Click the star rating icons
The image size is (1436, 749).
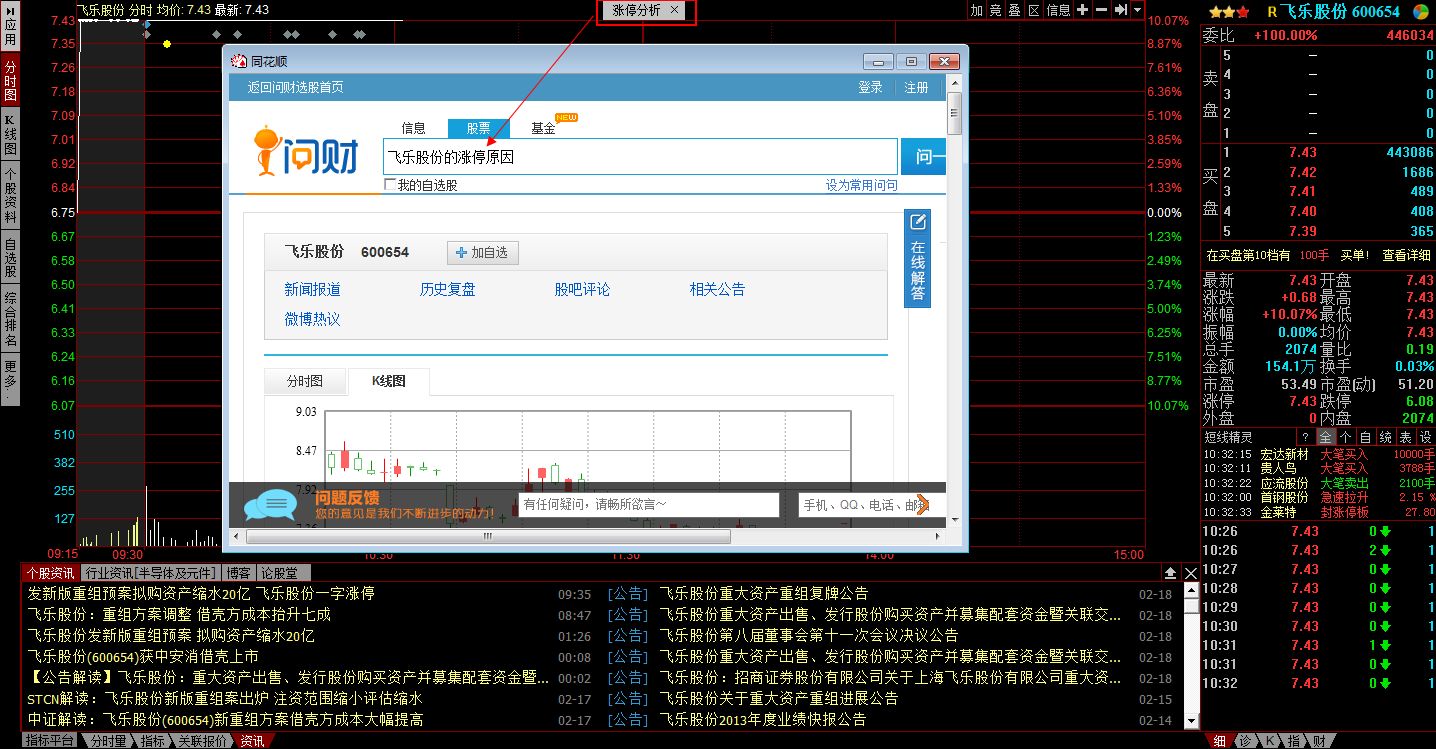click(1229, 11)
